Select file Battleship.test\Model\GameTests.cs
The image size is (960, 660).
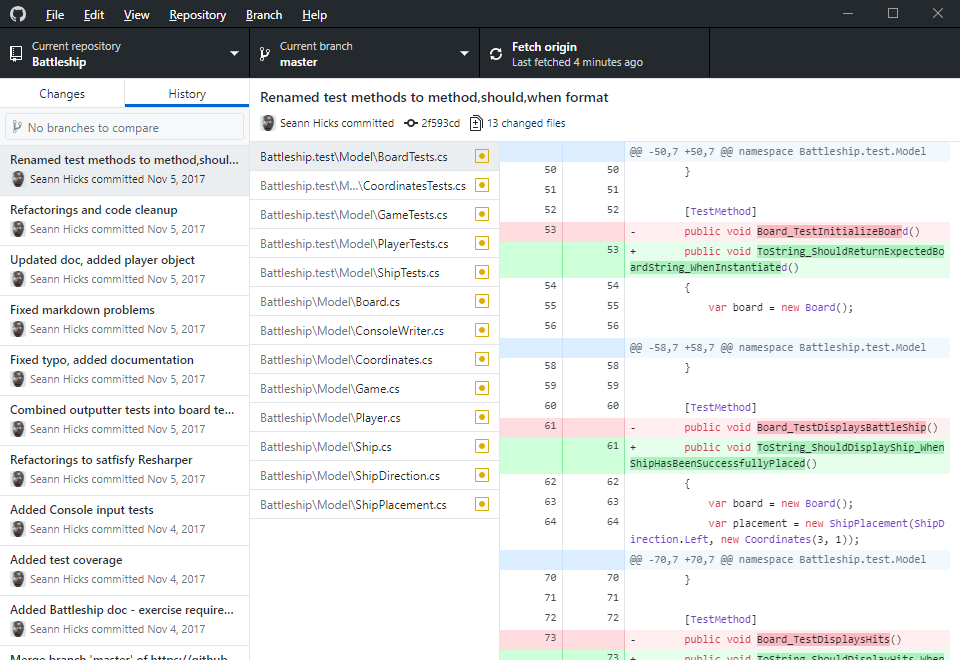pyautogui.click(x=374, y=214)
